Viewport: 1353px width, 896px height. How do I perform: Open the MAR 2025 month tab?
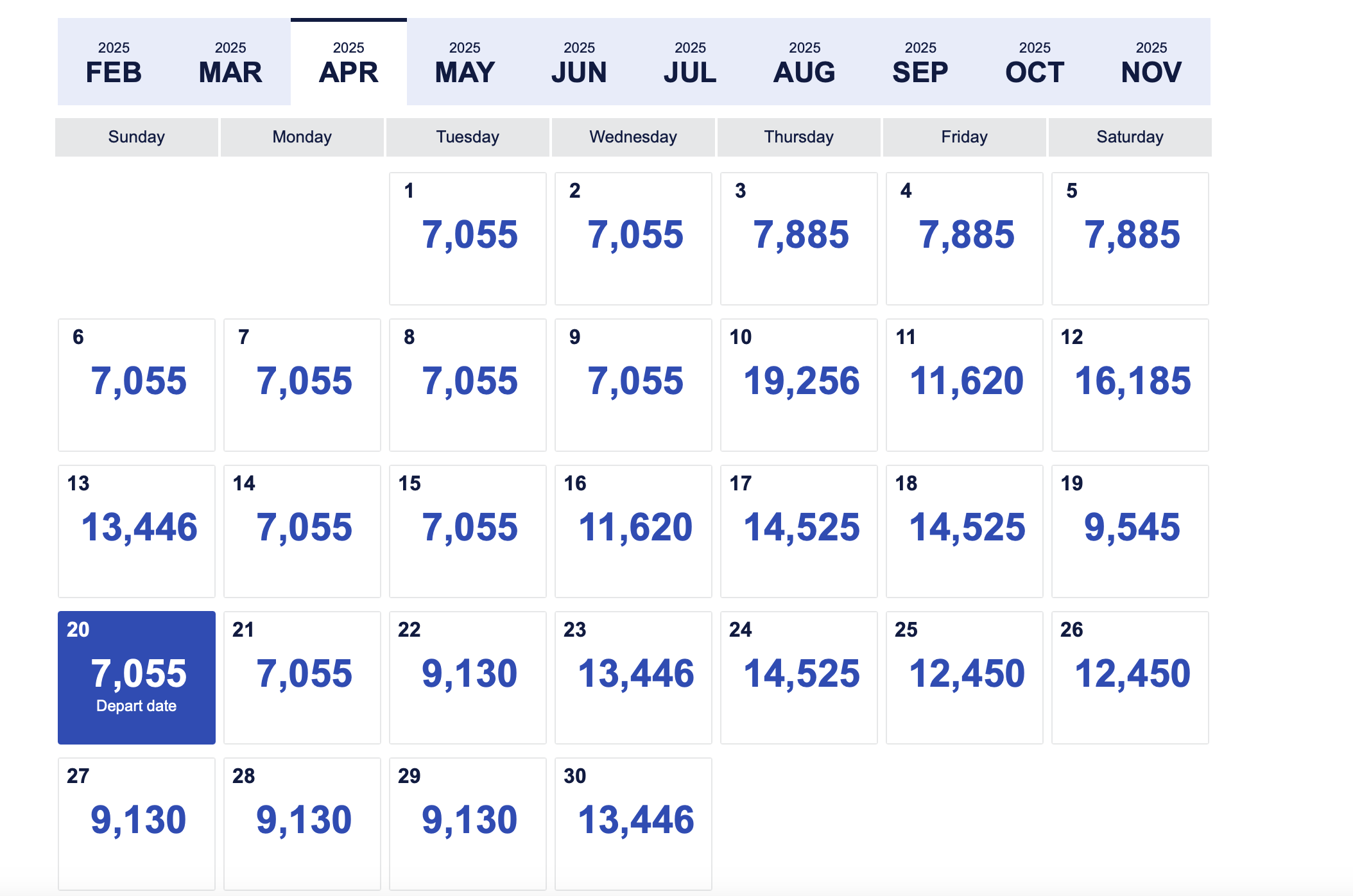(x=230, y=63)
